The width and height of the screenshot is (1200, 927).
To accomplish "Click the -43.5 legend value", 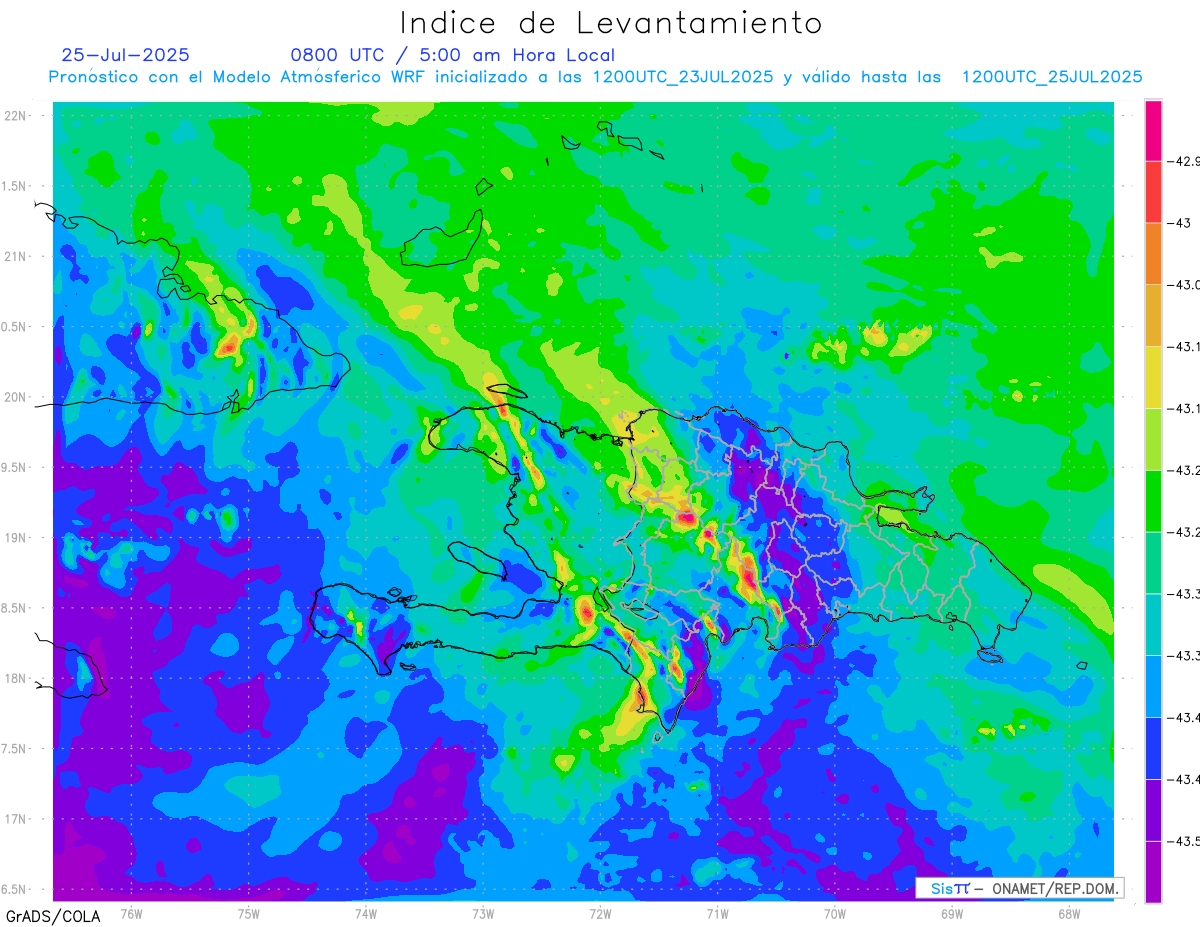I will coord(1184,841).
